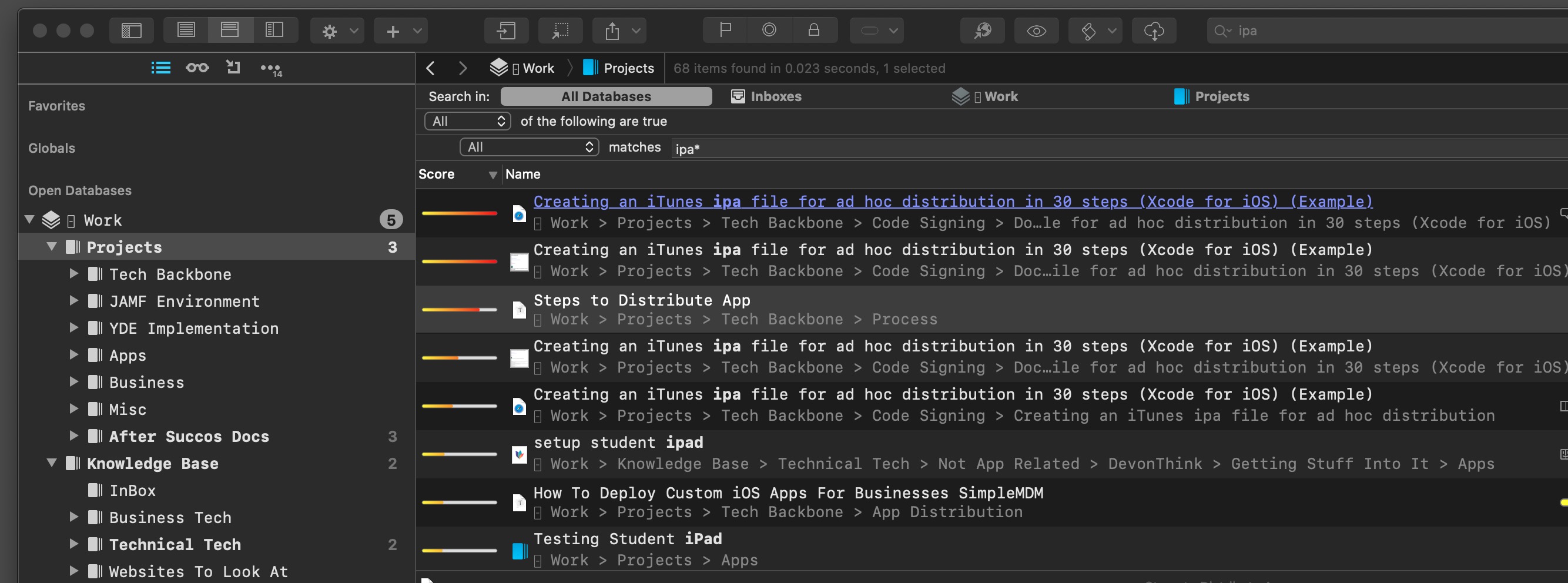Viewport: 1568px width, 583px height.
Task: Click the search magnifier icon
Action: point(1222,31)
